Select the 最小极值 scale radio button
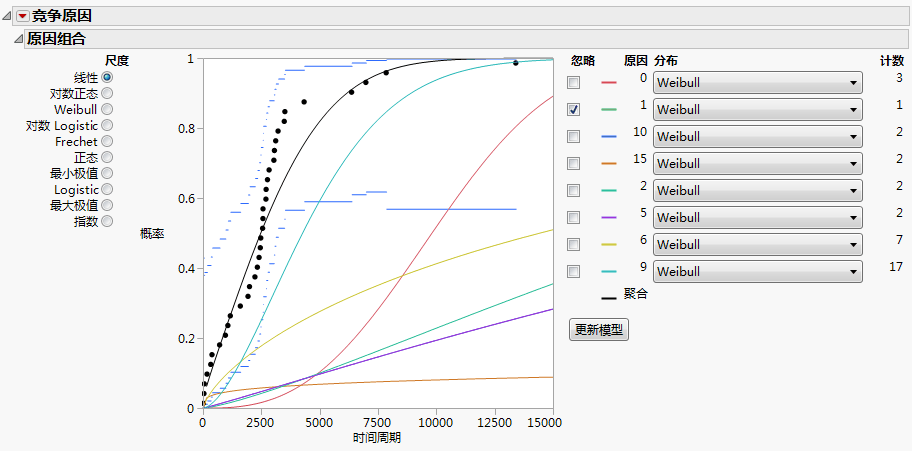Image resolution: width=912 pixels, height=451 pixels. tap(107, 173)
